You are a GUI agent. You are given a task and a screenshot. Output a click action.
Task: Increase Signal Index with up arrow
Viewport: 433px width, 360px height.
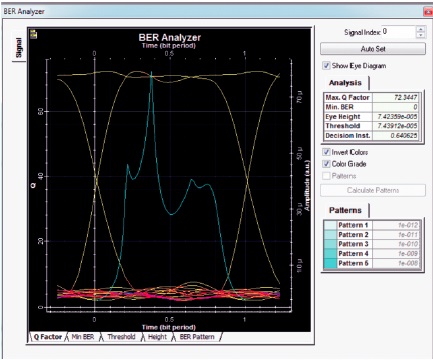421,29
